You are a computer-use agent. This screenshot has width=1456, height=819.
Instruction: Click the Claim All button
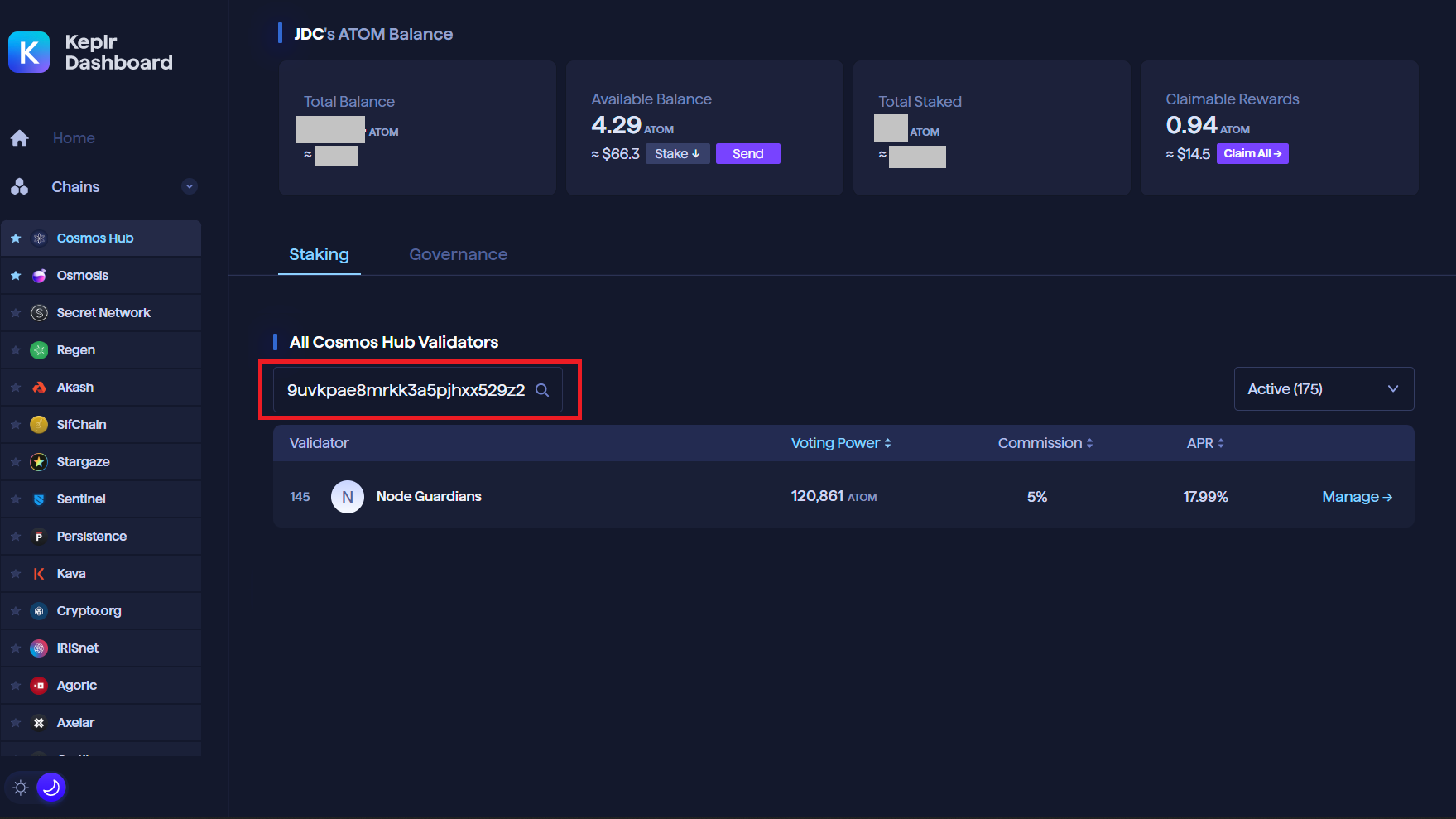tap(1252, 154)
